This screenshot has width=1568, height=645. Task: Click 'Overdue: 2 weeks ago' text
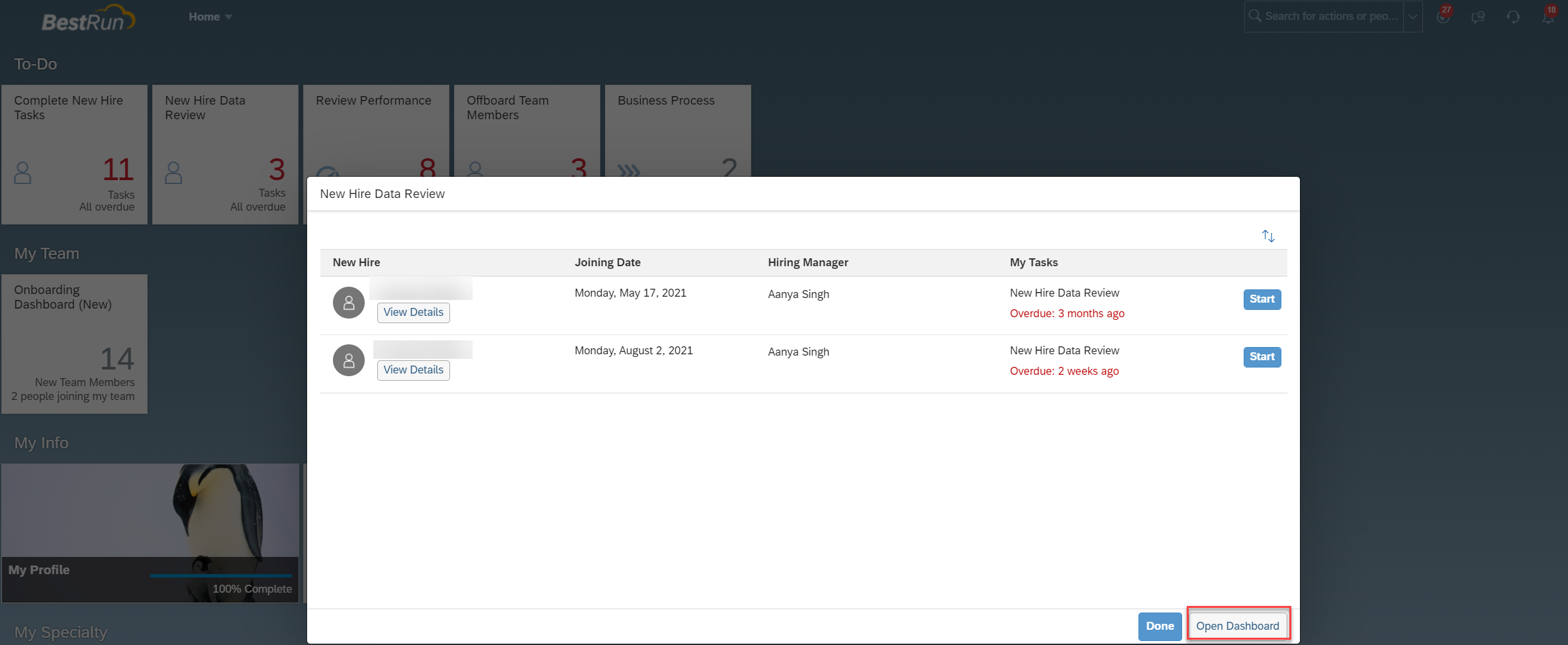point(1064,372)
